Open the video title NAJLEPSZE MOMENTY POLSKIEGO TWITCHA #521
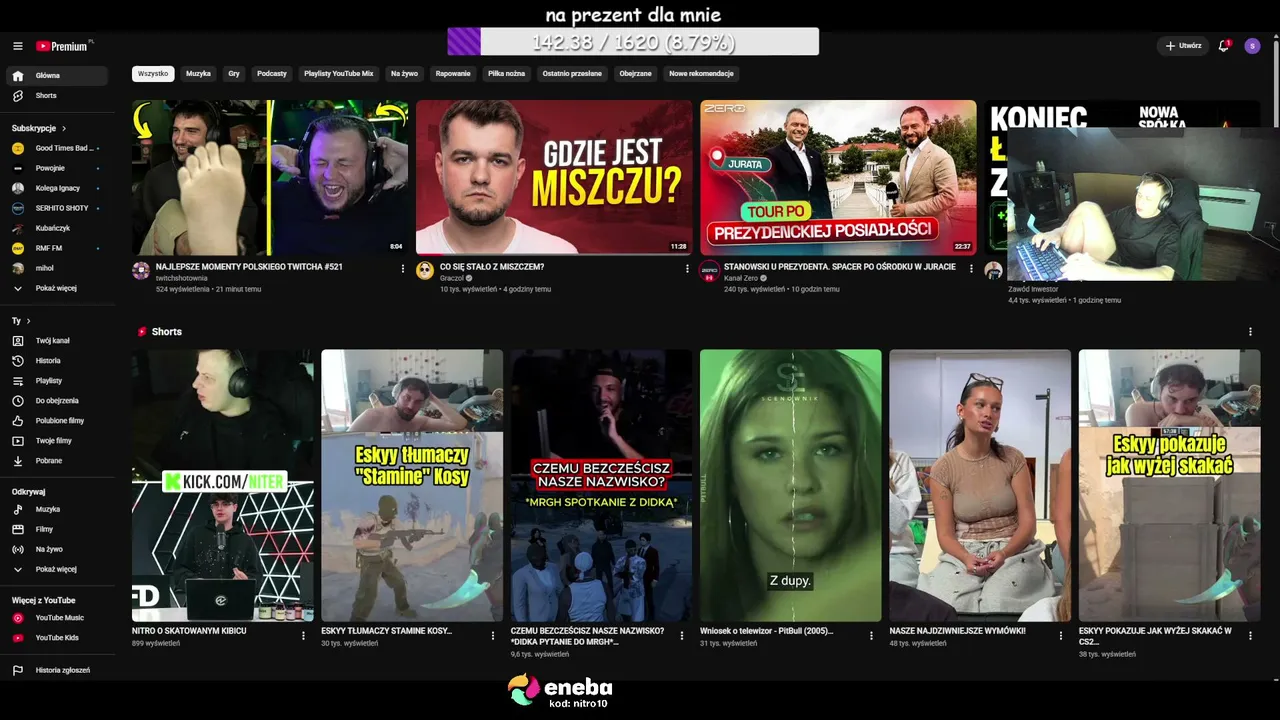The image size is (1280, 720). pos(249,267)
